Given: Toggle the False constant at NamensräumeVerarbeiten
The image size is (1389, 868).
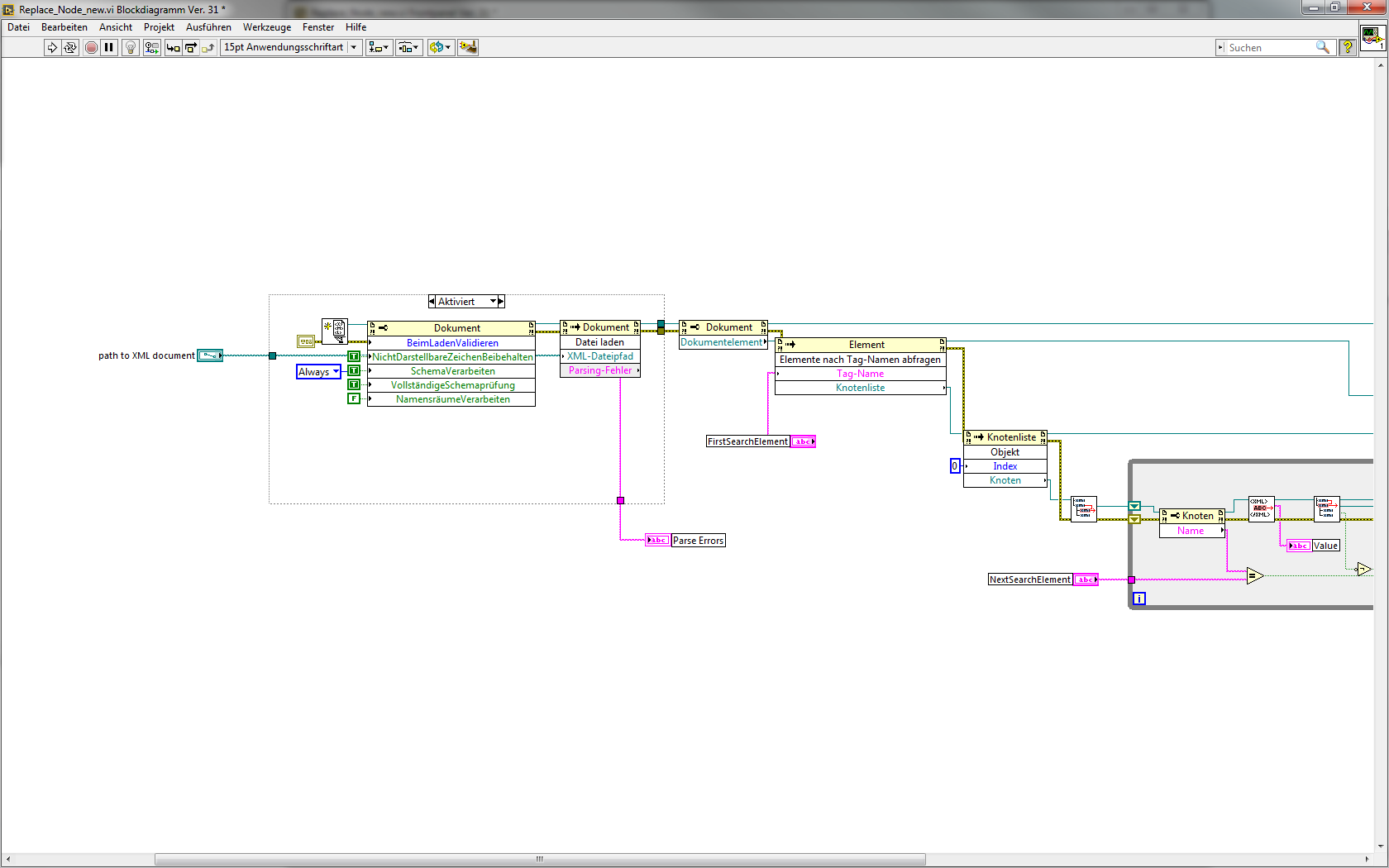Looking at the screenshot, I should point(354,399).
